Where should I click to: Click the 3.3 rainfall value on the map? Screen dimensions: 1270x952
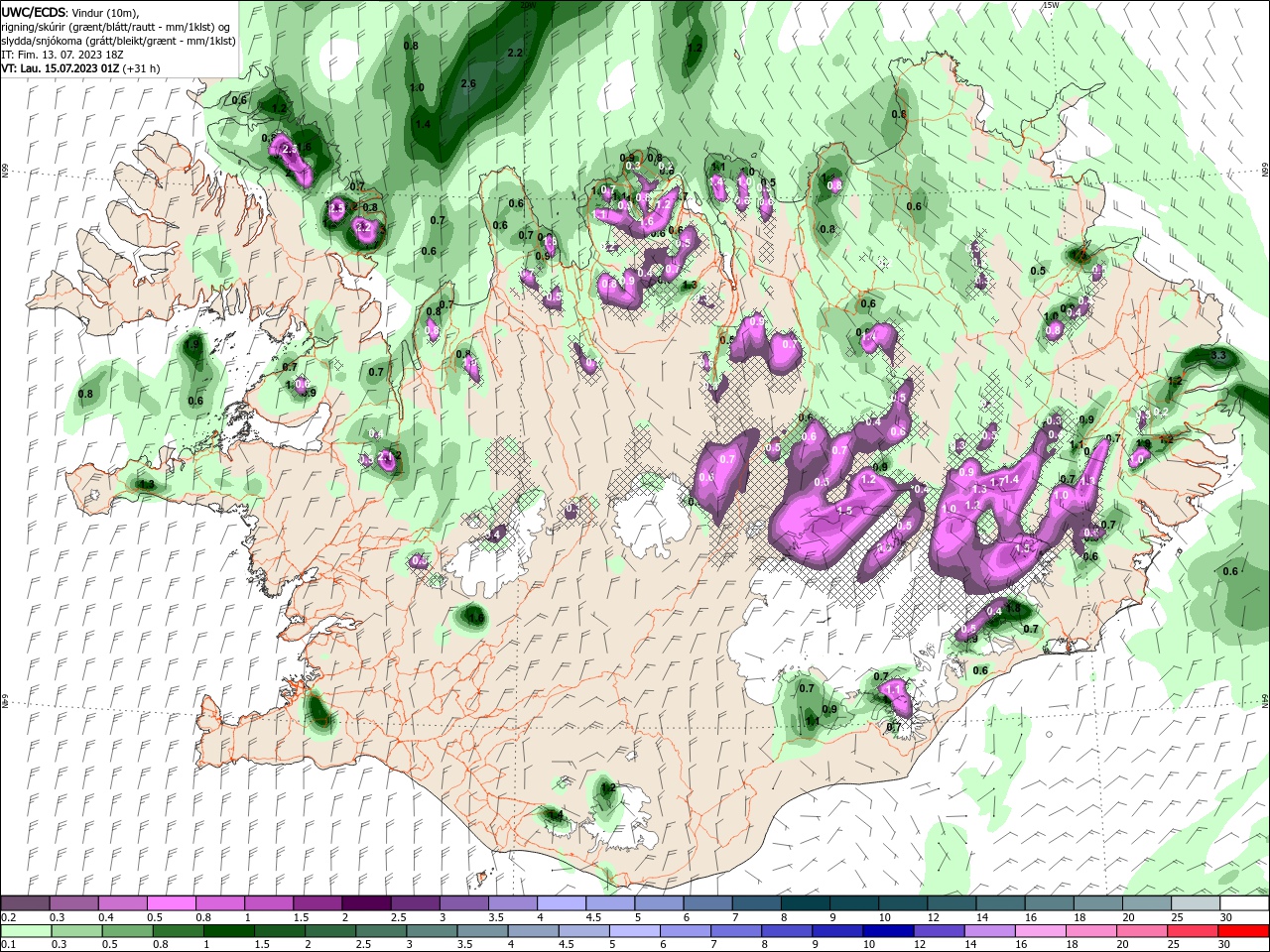pos(1219,355)
